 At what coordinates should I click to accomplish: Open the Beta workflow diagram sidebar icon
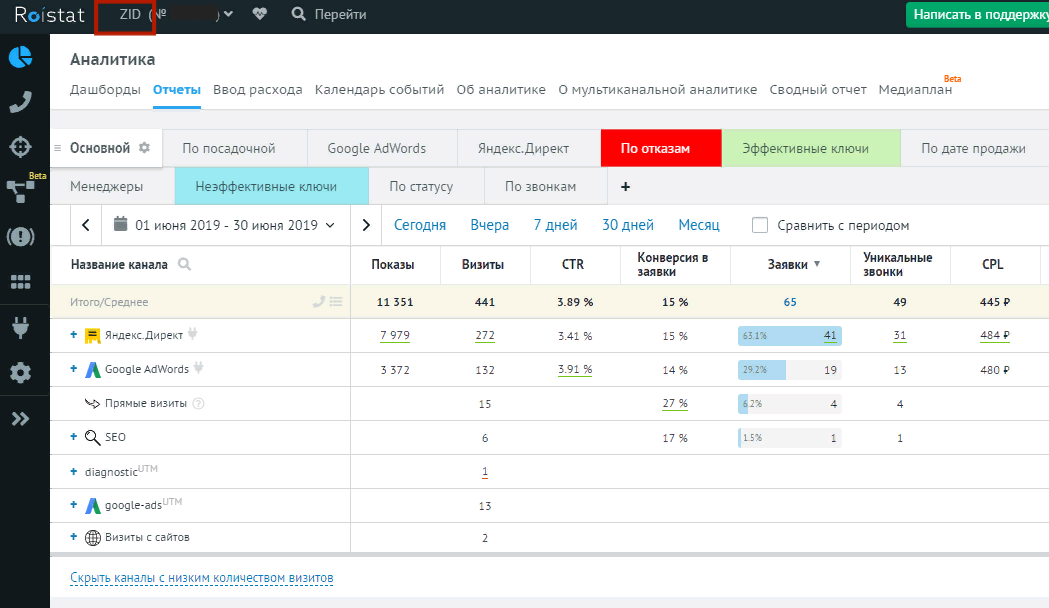click(x=20, y=191)
